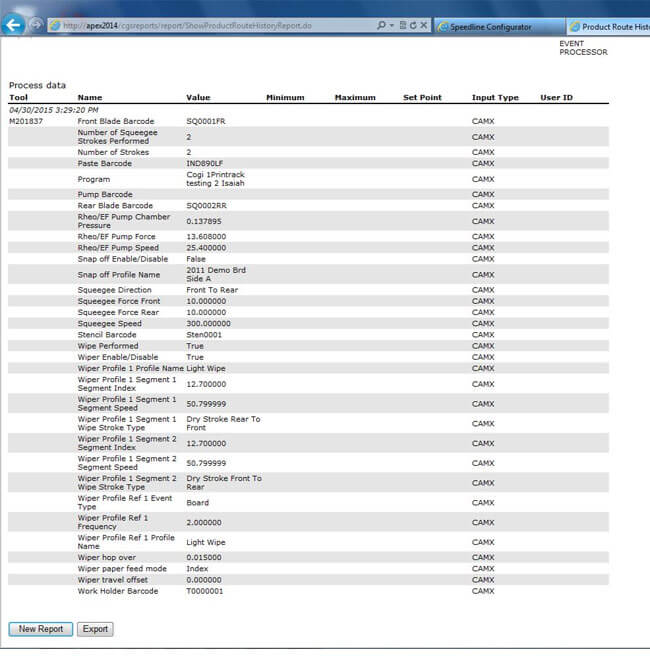Refresh the page with the reload icon
Viewport: 650px width, 665px height.
(x=412, y=26)
